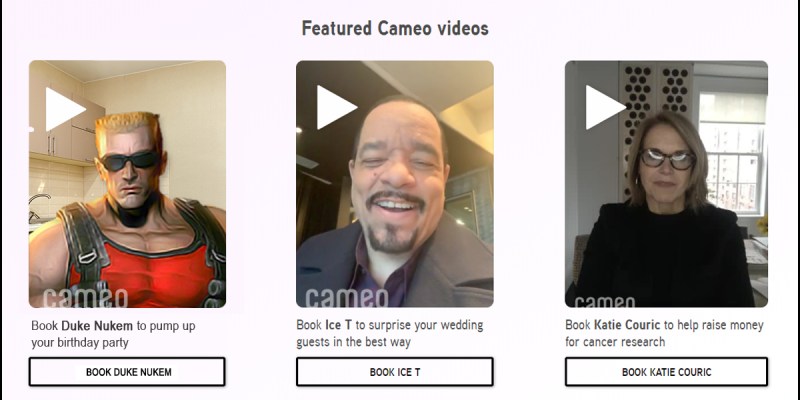Start the Ice T video with play icon
The image size is (800, 400).
(x=335, y=107)
